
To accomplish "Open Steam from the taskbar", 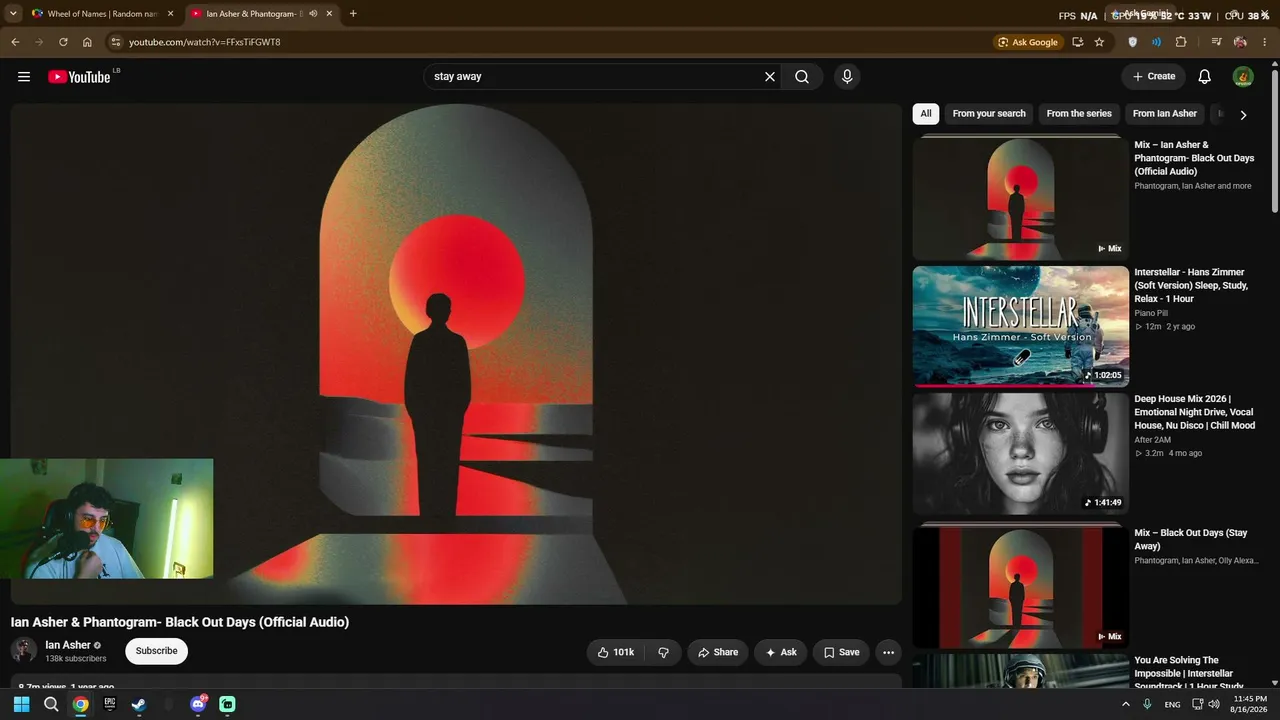I will [139, 704].
